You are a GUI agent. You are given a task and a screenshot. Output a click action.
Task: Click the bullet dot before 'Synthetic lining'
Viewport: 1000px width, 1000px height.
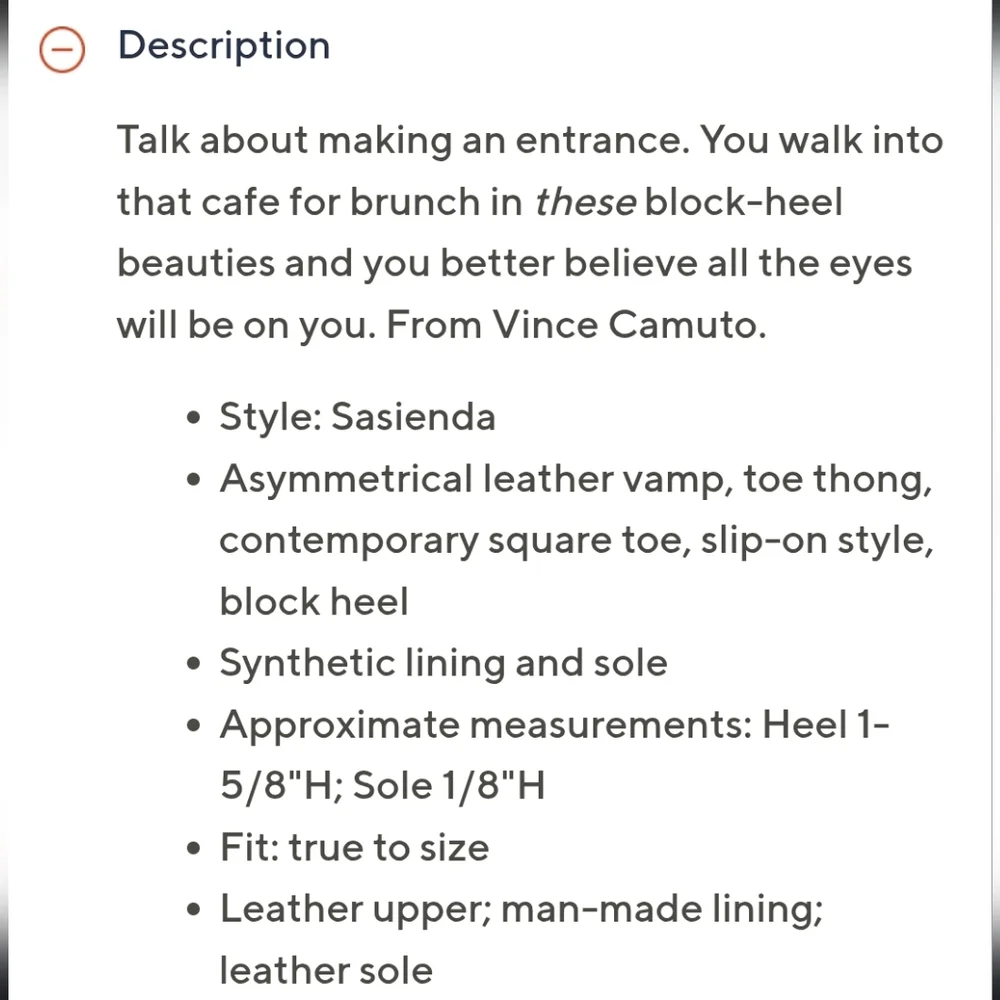pos(194,665)
